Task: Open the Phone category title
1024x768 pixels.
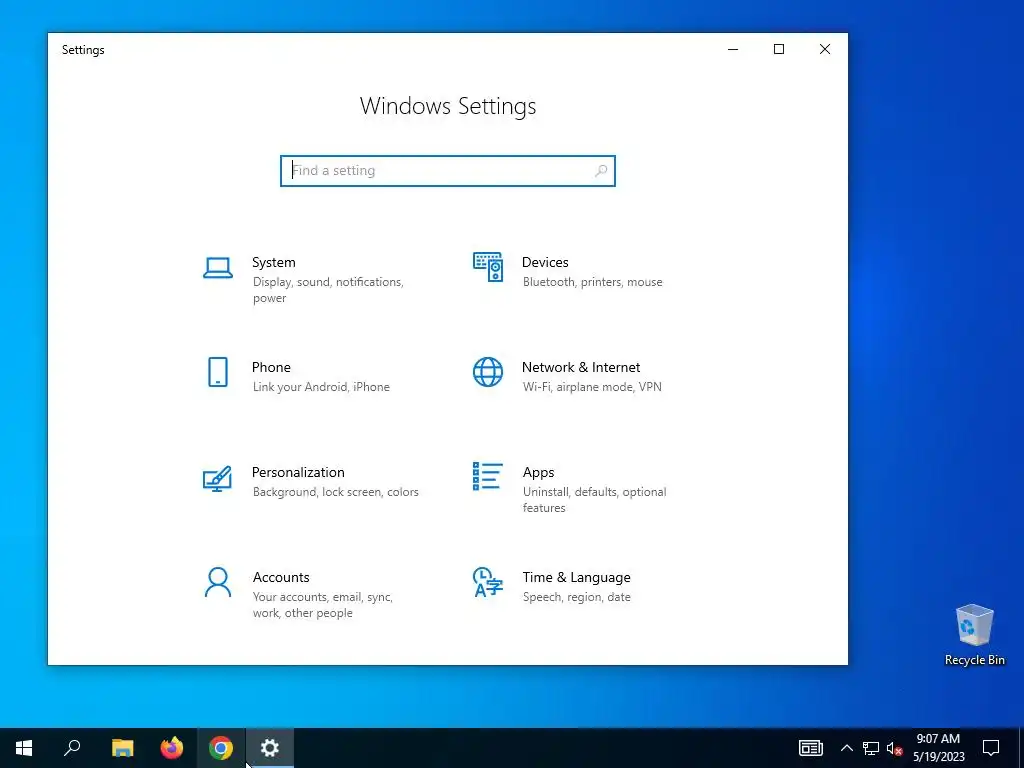Action: [271, 368]
